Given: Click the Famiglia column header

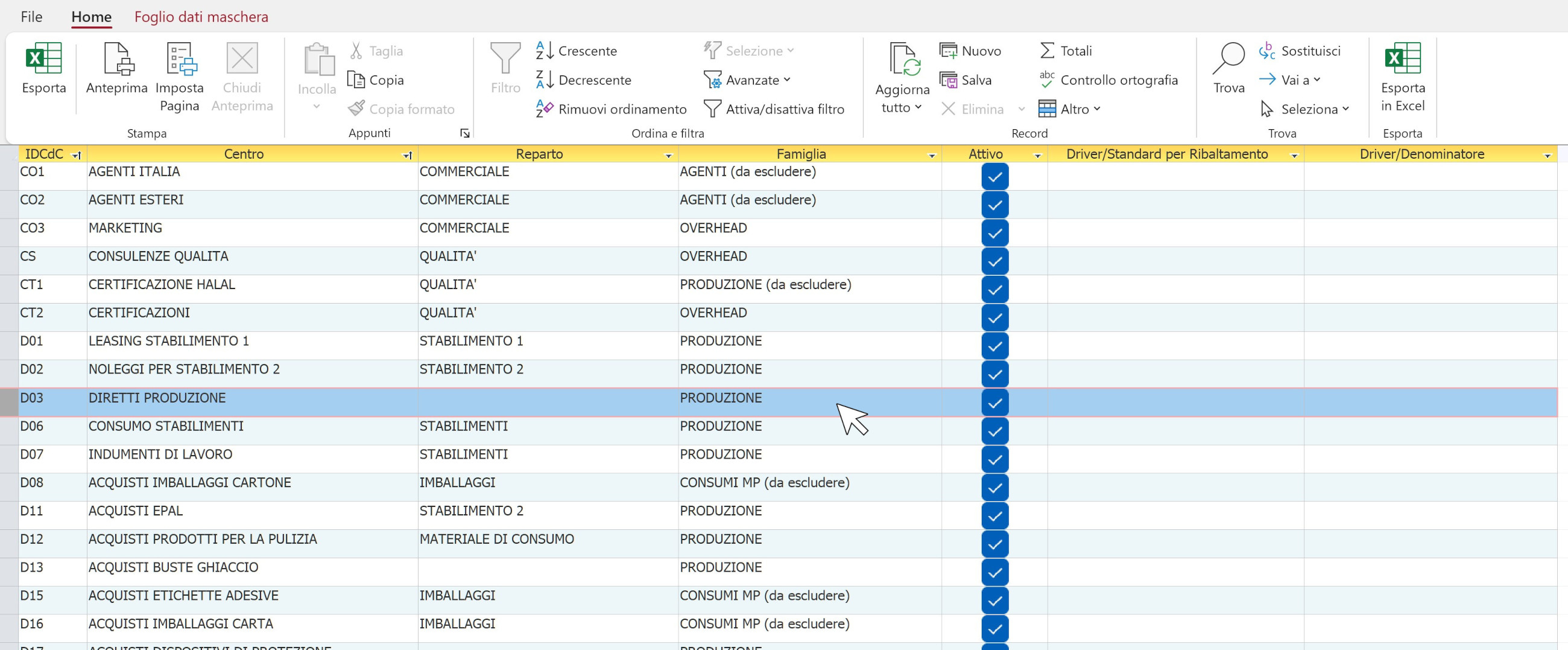Looking at the screenshot, I should click(x=801, y=154).
